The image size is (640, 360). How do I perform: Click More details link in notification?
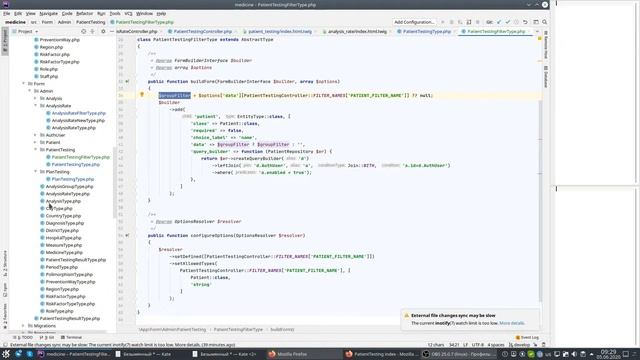click(x=512, y=323)
